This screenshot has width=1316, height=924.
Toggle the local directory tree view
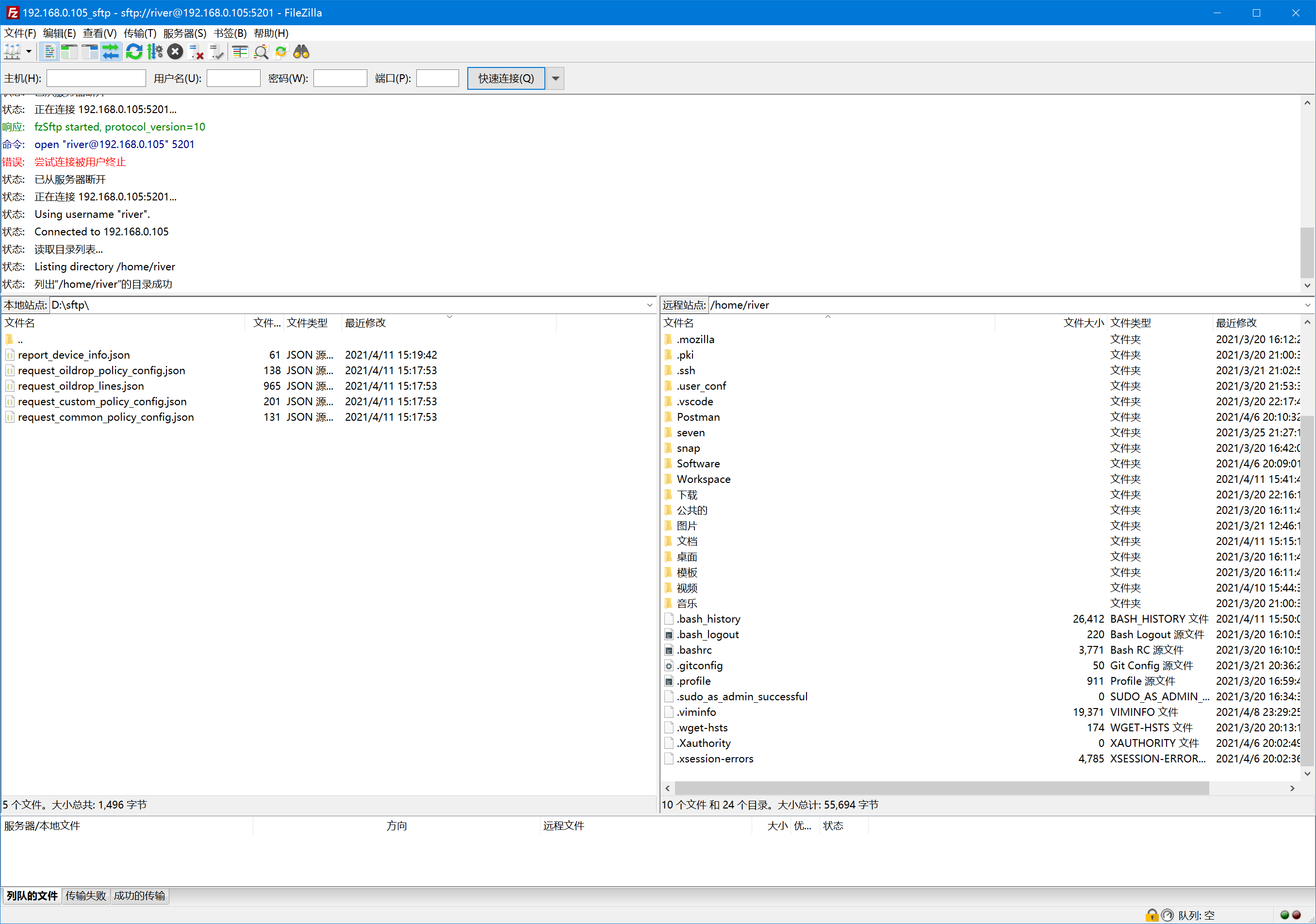point(69,51)
